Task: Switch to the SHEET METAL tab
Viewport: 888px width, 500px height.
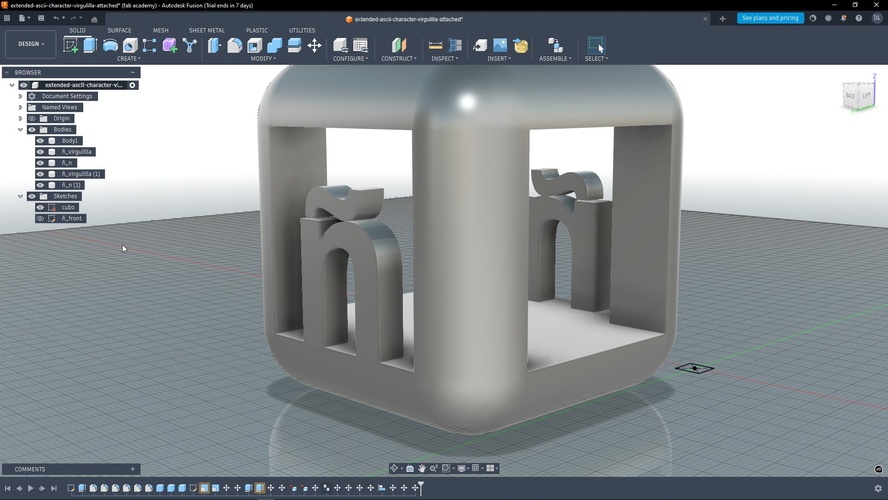Action: [x=207, y=30]
